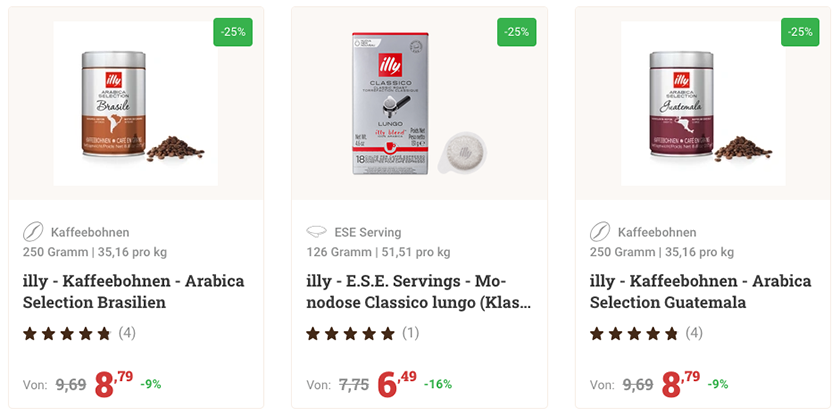Click the 8,79 price on Brasilien card
The height and width of the screenshot is (416, 840).
(x=114, y=383)
